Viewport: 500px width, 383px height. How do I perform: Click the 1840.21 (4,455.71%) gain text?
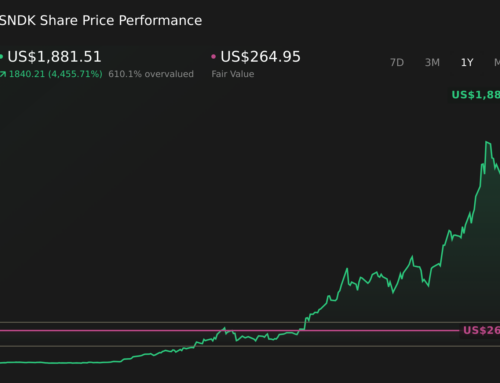[56, 74]
